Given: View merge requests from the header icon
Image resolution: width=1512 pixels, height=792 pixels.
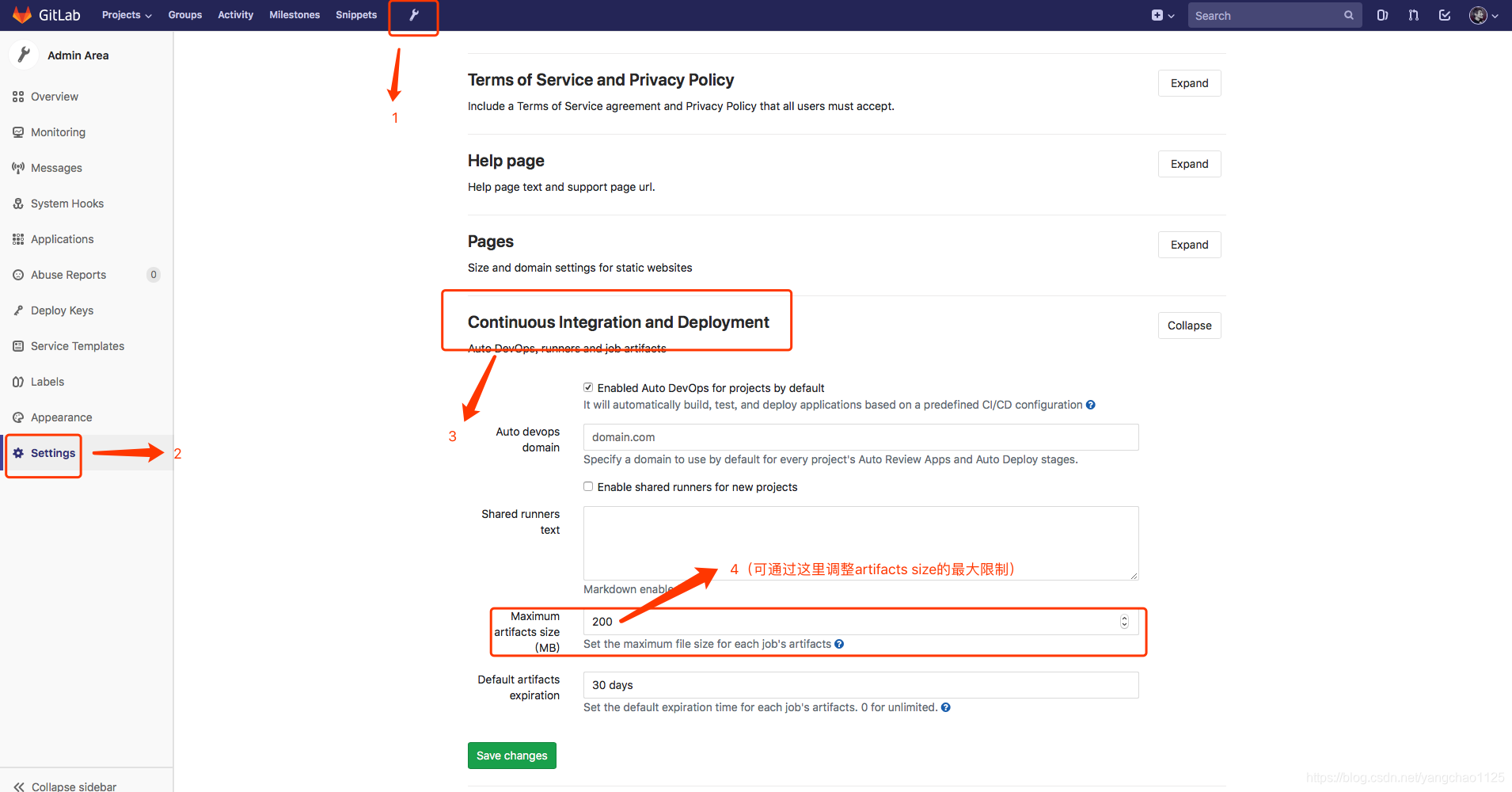Looking at the screenshot, I should pyautogui.click(x=1413, y=14).
